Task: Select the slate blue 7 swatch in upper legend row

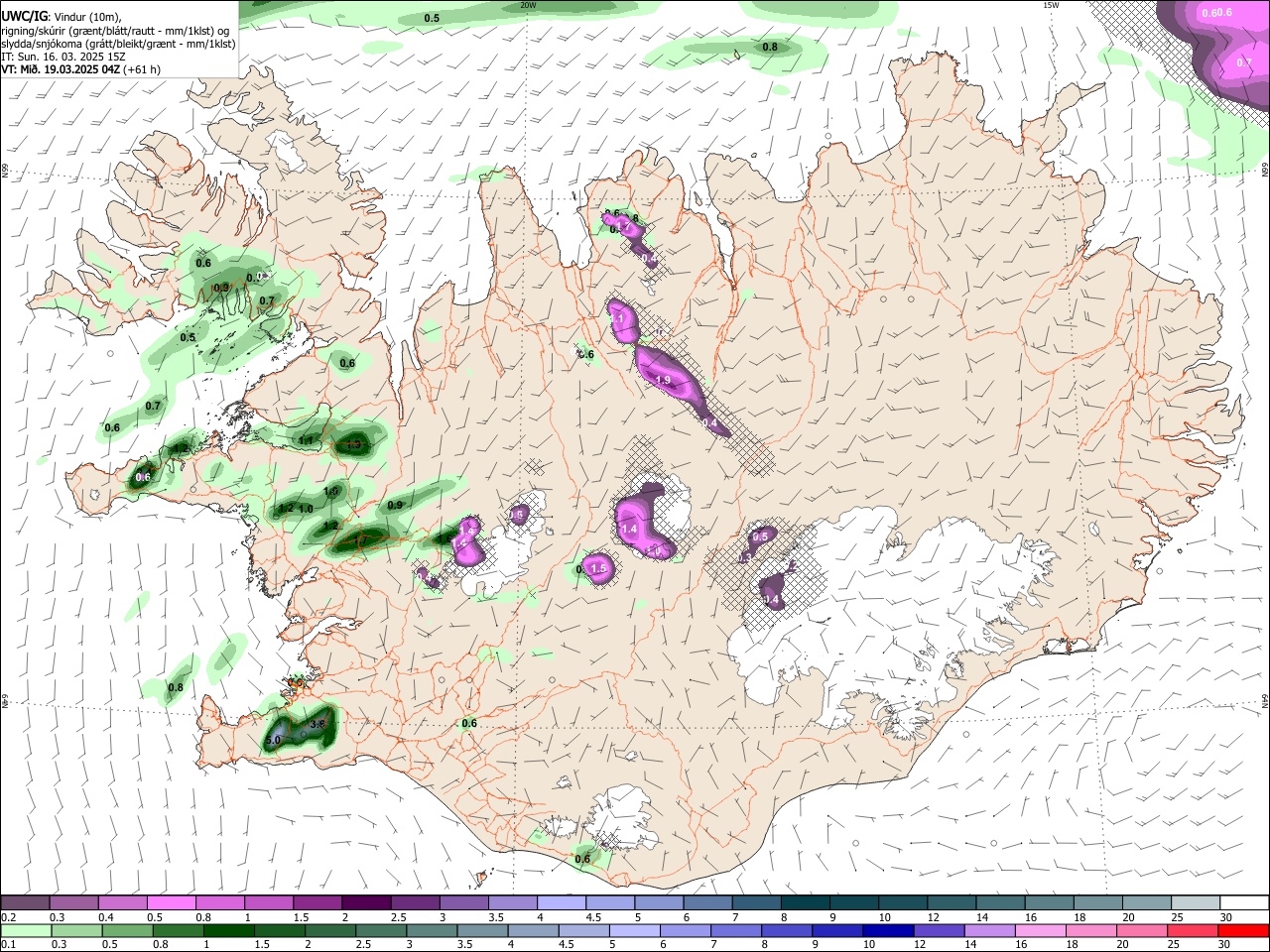Action: (757, 901)
